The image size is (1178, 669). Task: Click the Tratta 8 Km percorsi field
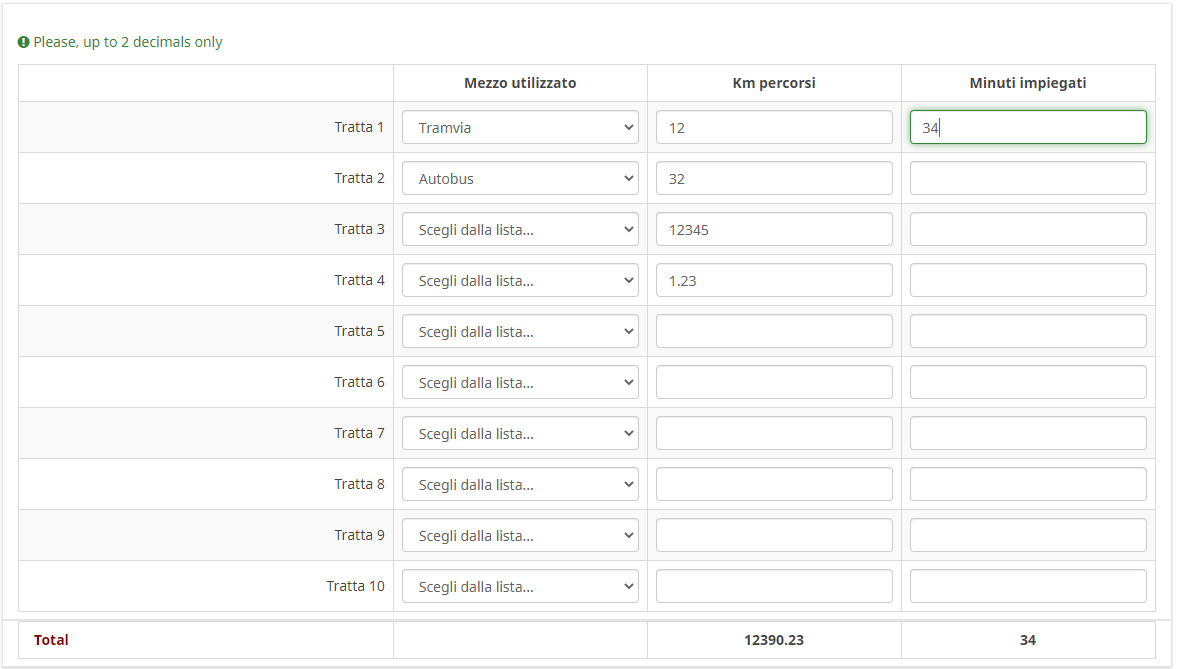pyautogui.click(x=774, y=484)
